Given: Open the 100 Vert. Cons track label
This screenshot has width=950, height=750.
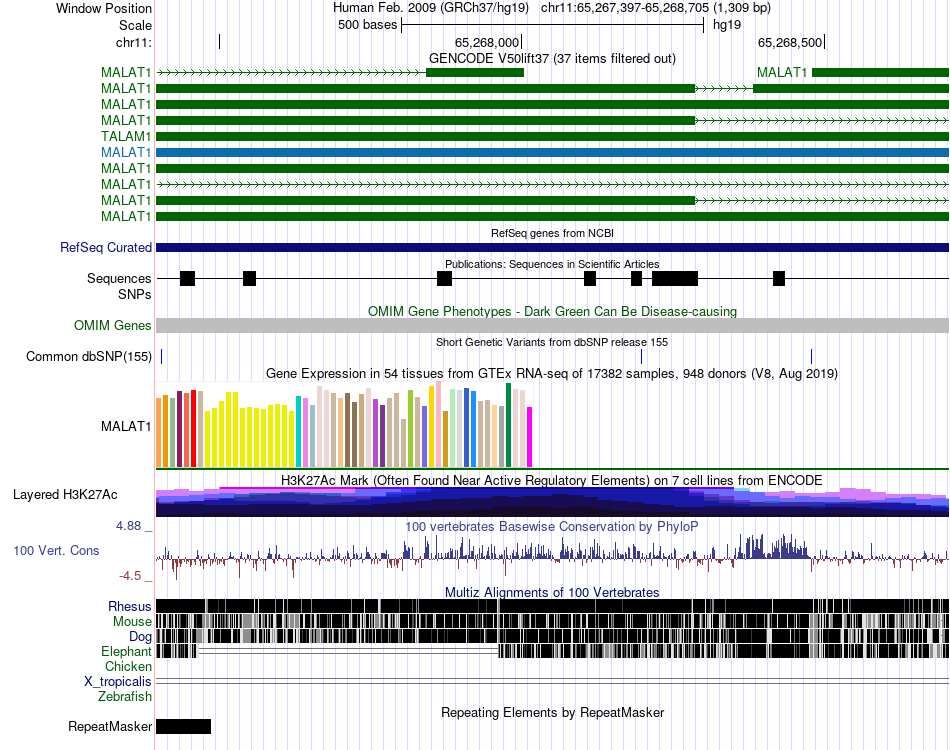Looking at the screenshot, I should [x=56, y=550].
